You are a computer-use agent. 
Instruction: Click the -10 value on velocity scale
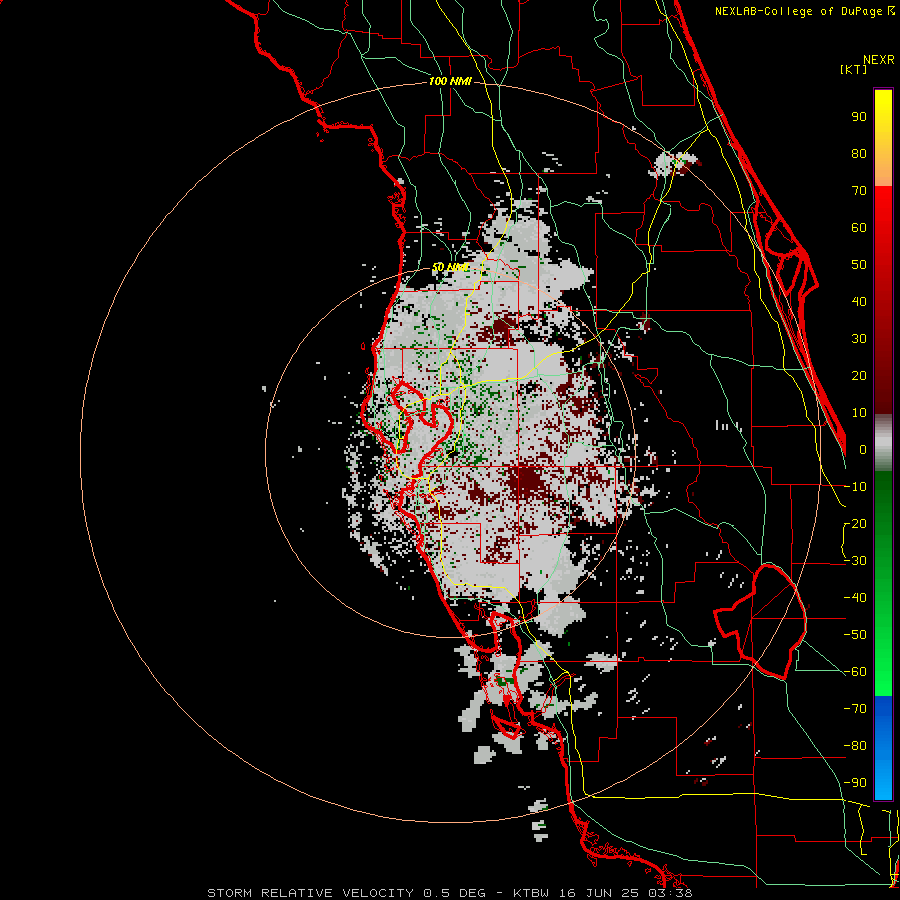point(855,487)
